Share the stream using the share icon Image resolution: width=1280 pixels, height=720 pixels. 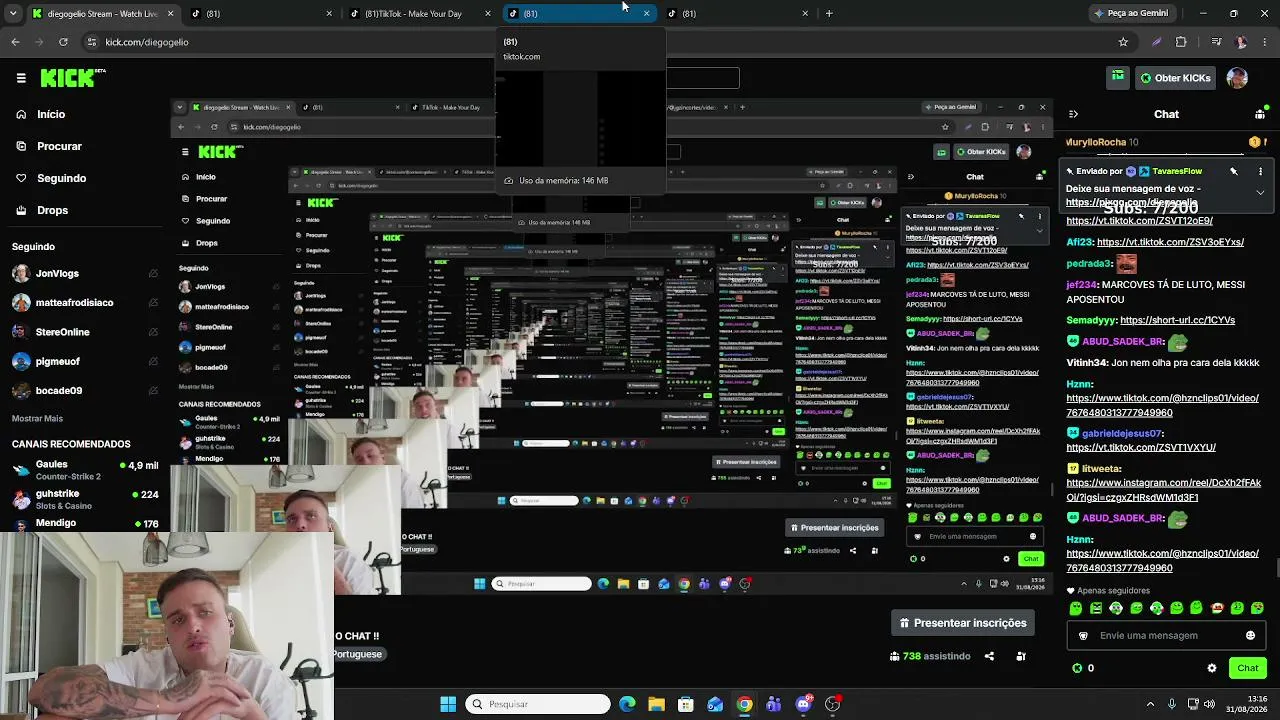coord(989,656)
